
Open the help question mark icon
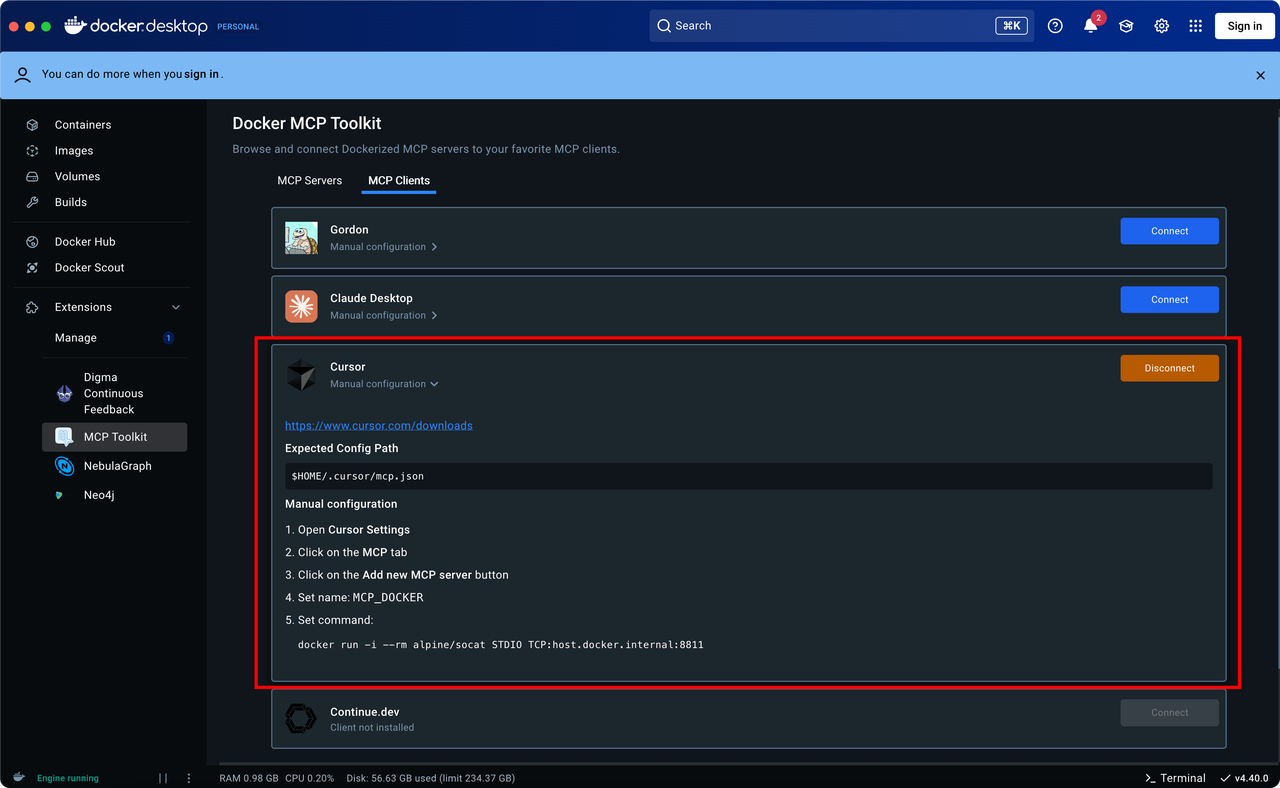[x=1055, y=26]
